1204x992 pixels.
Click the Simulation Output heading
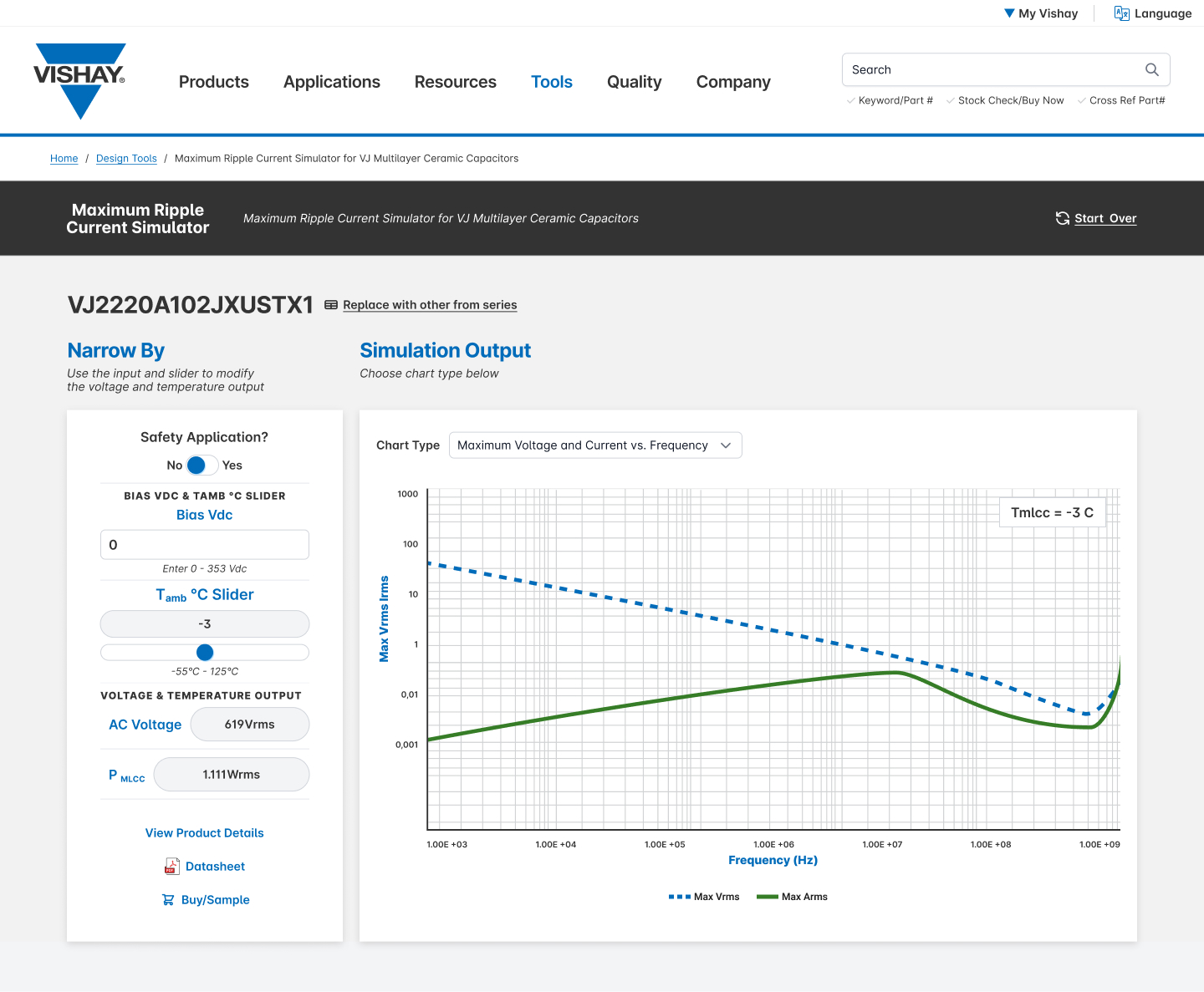pyautogui.click(x=446, y=351)
